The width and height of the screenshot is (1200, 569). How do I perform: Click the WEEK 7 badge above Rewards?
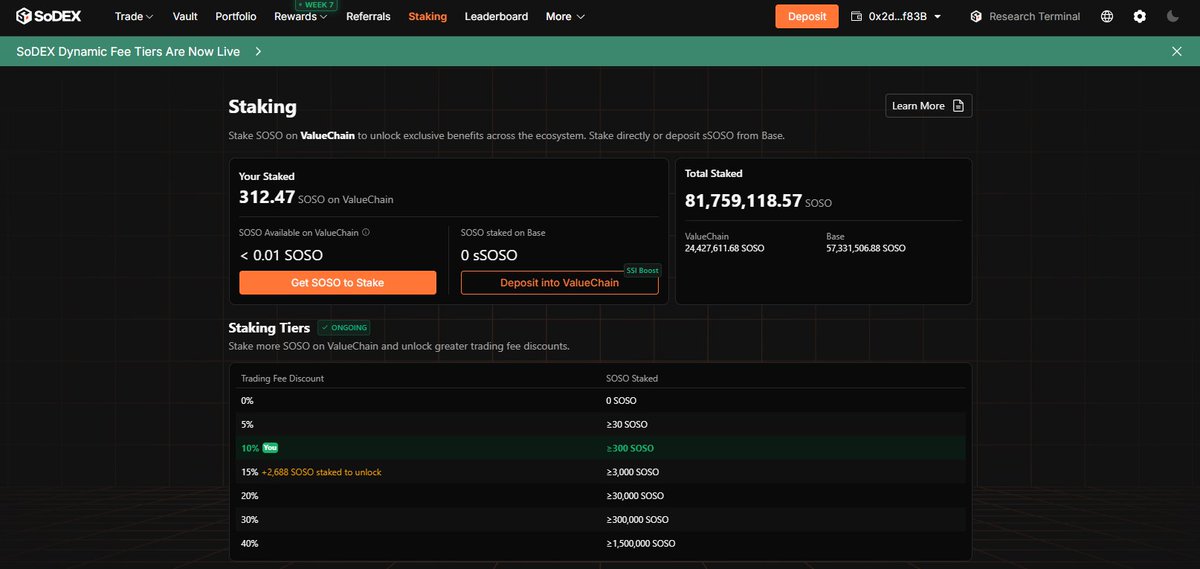316,5
